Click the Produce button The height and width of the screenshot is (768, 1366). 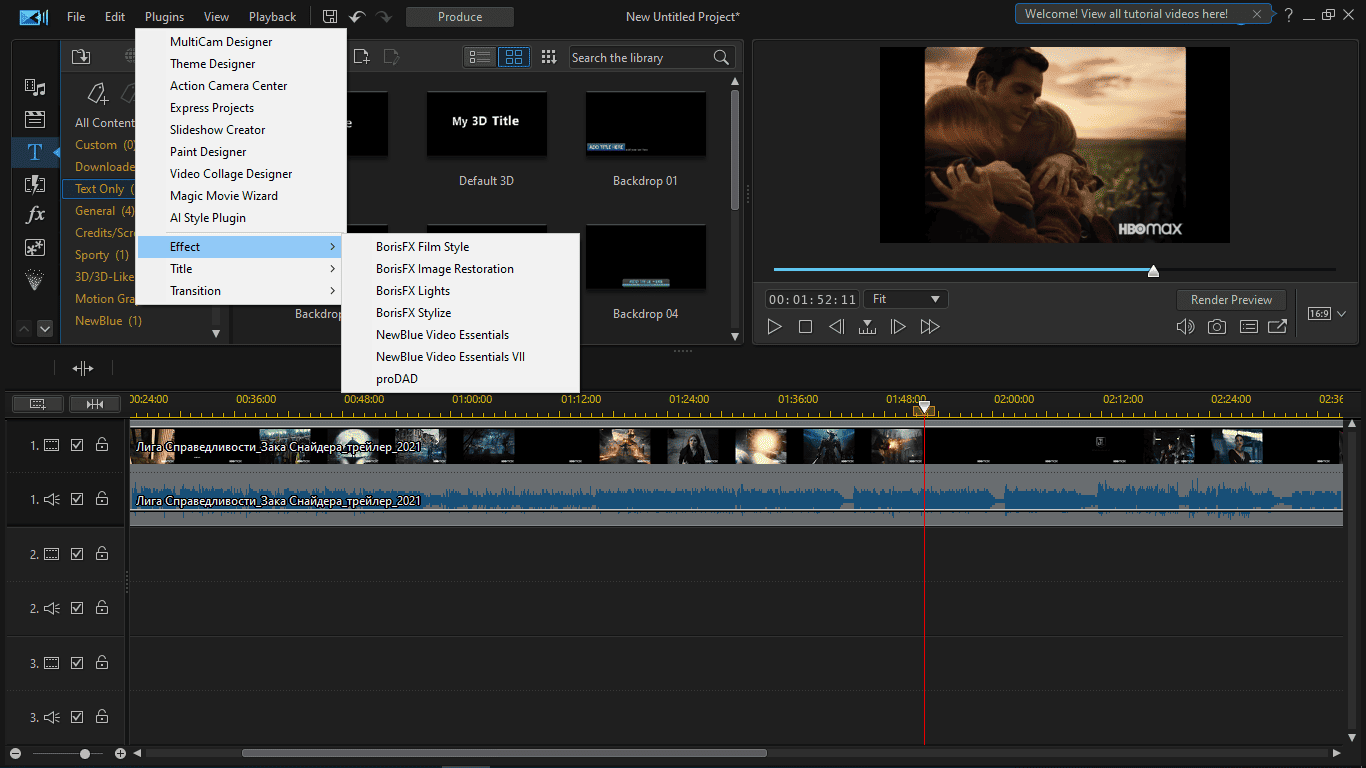[x=460, y=17]
